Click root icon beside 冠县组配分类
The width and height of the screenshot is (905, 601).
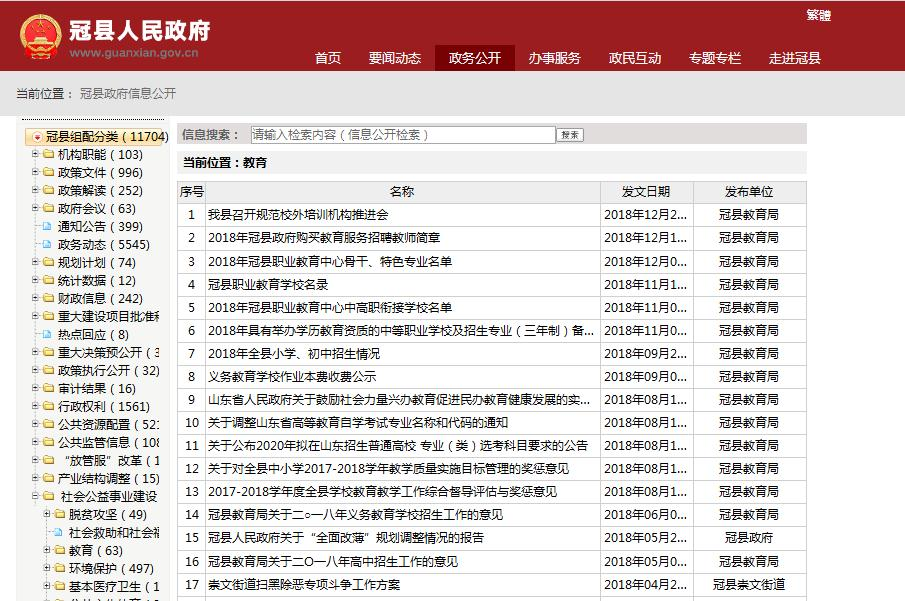point(37,137)
